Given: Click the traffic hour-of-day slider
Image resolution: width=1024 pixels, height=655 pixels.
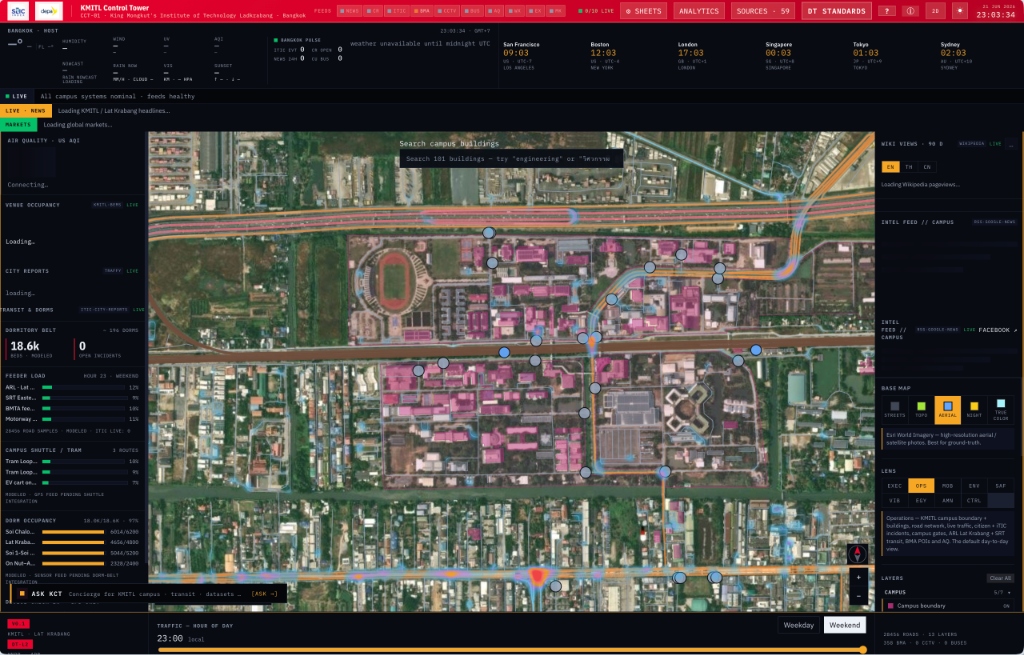Looking at the screenshot, I should point(513,650).
